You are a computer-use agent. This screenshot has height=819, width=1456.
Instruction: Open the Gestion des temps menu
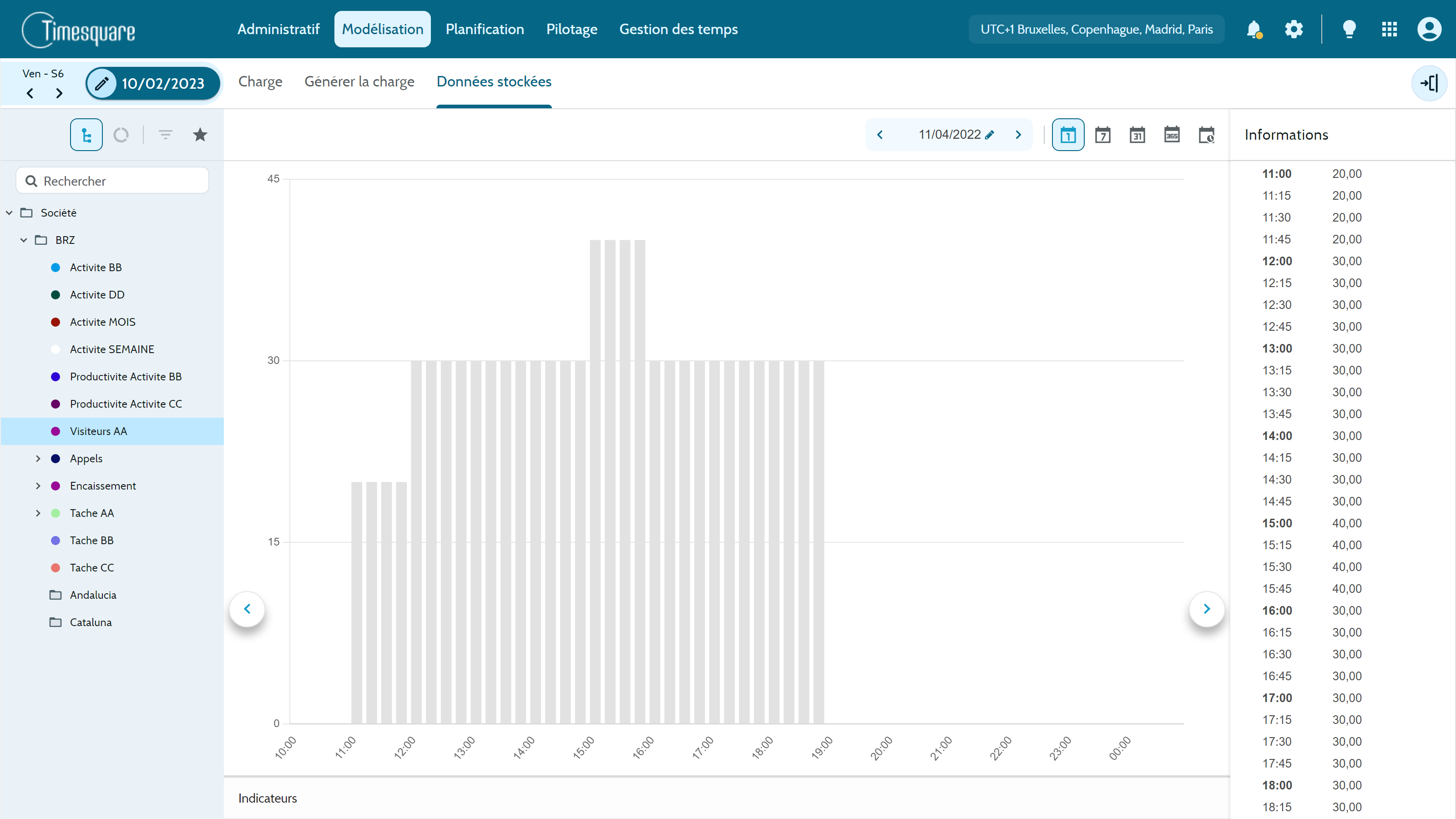679,30
